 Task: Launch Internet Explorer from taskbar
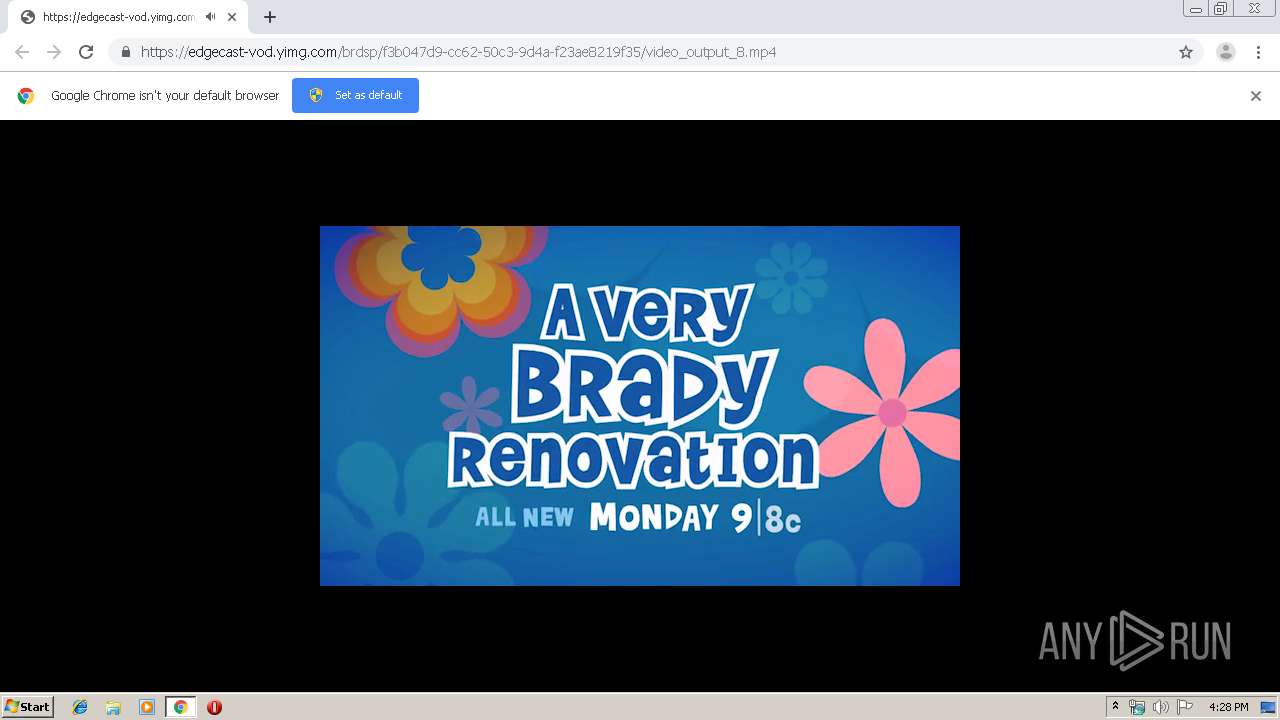click(x=80, y=707)
